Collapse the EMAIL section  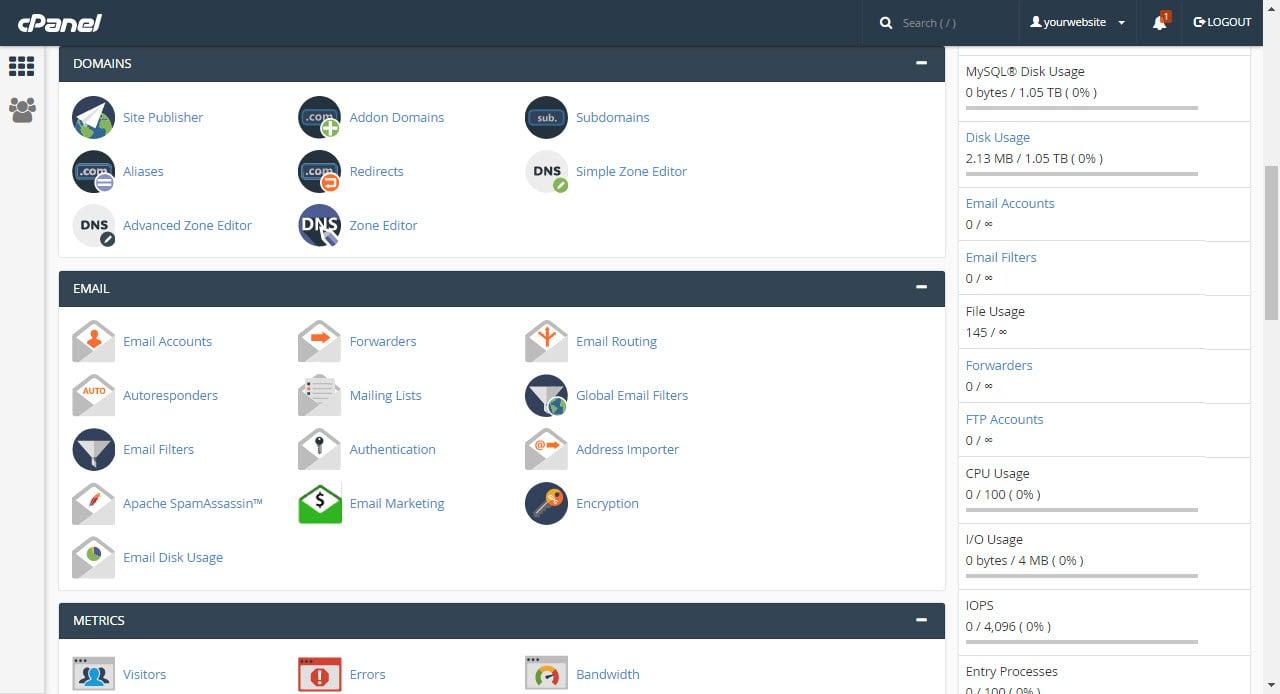point(921,288)
